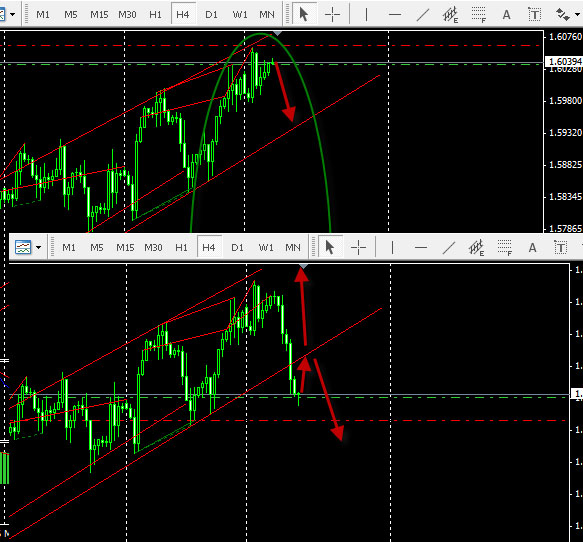This screenshot has height=542, width=583.
Task: Select W1 timeframe in lower chart toolbar
Action: pos(265,247)
